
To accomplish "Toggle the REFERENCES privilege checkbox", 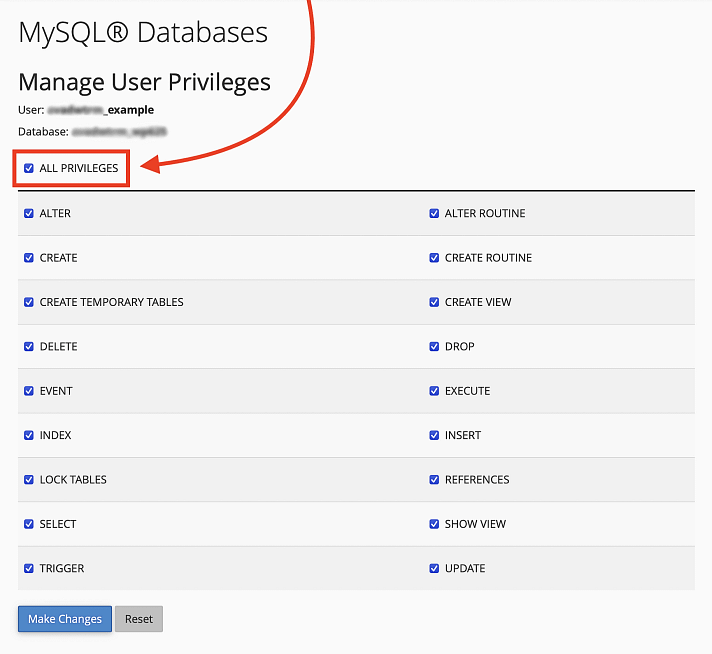I will (x=434, y=480).
